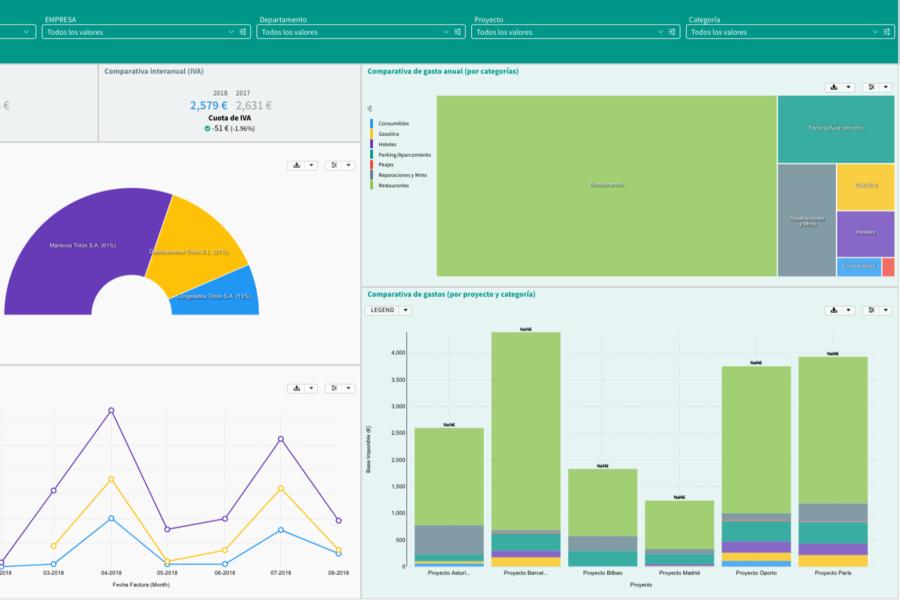Open the Categoría filter settings icon
The height and width of the screenshot is (600, 900).
pos(887,32)
